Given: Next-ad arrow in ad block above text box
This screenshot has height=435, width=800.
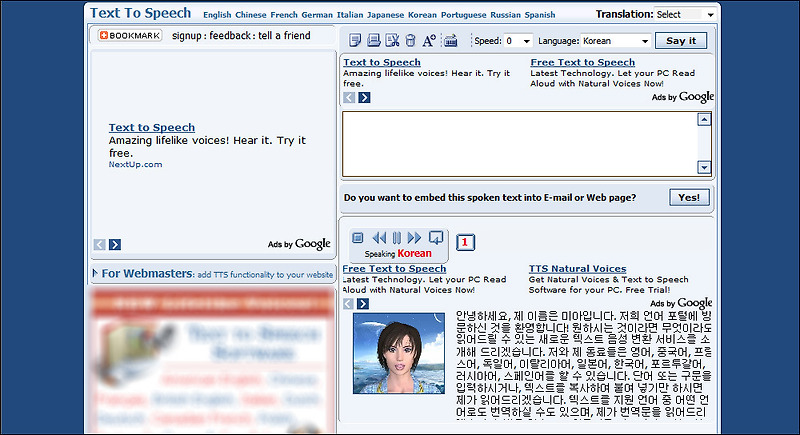Looking at the screenshot, I should coord(364,97).
